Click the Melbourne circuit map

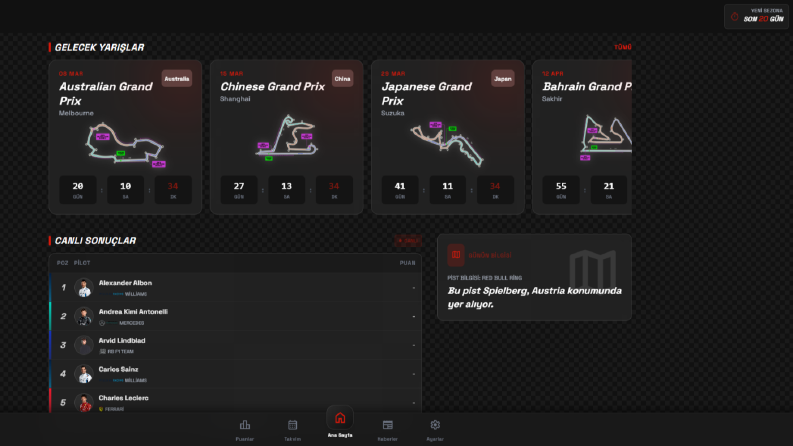click(x=125, y=144)
